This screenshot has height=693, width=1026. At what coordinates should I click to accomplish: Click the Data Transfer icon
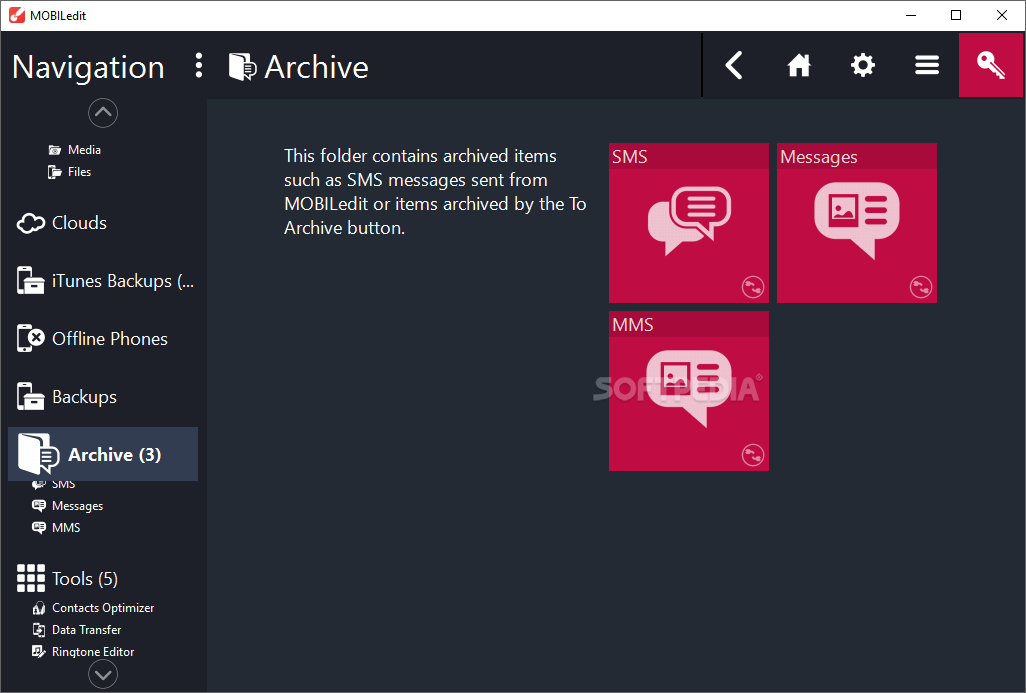pyautogui.click(x=39, y=630)
